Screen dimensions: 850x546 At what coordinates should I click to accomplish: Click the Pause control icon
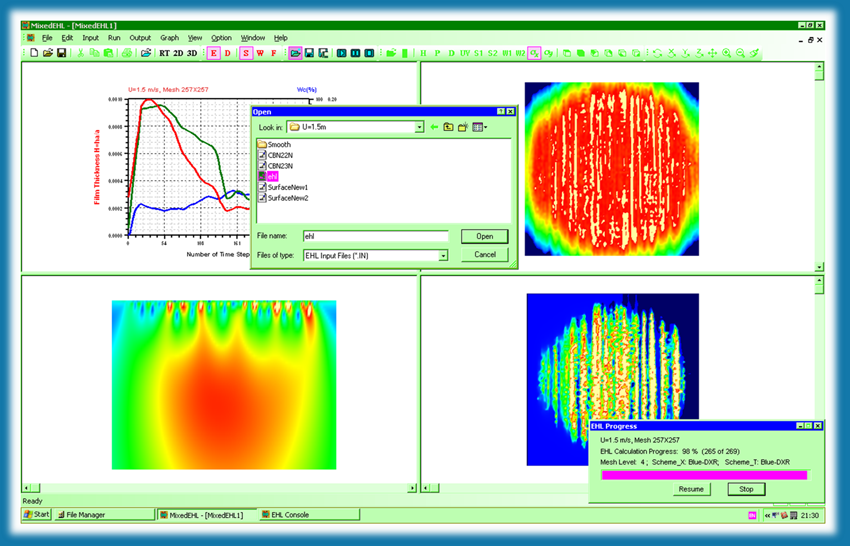point(356,53)
